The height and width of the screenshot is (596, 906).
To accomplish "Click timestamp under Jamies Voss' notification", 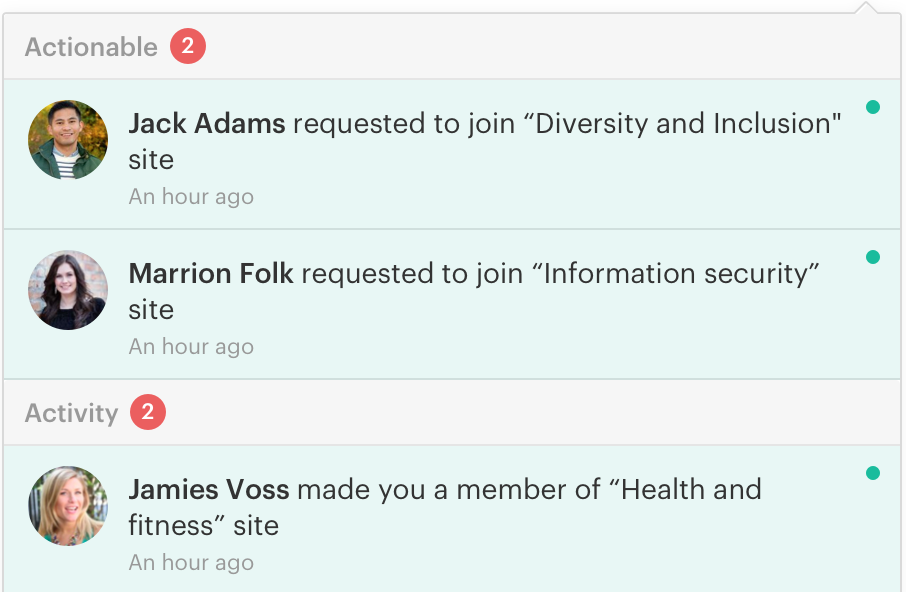I will click(191, 563).
